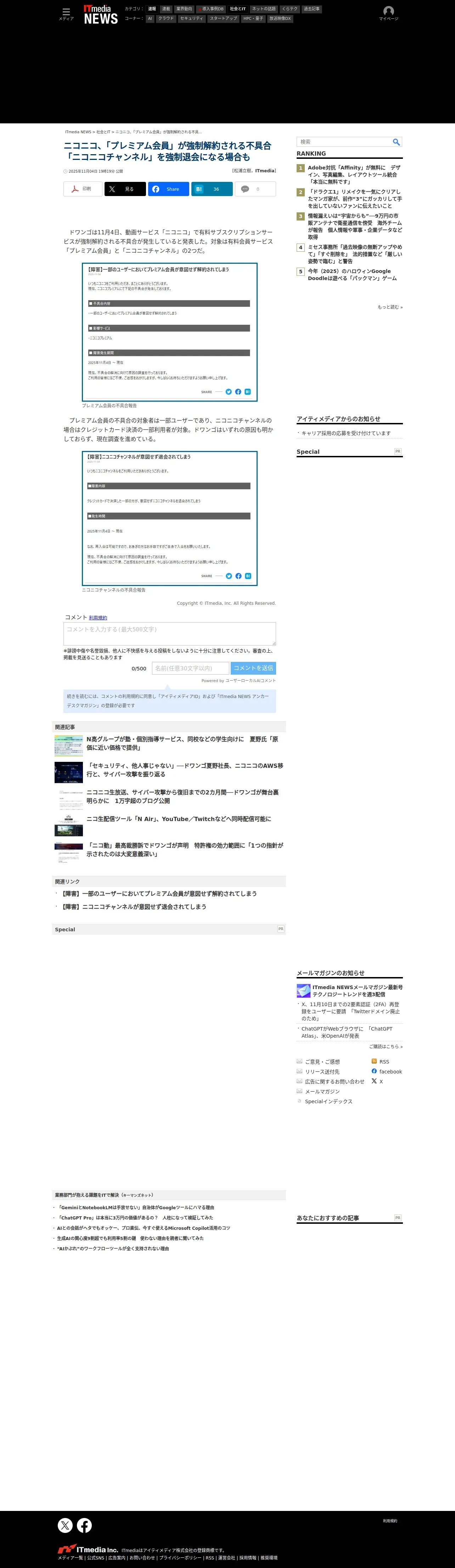Click the 社会とIT breadcrumb link
455x1568 pixels.
click(x=103, y=132)
